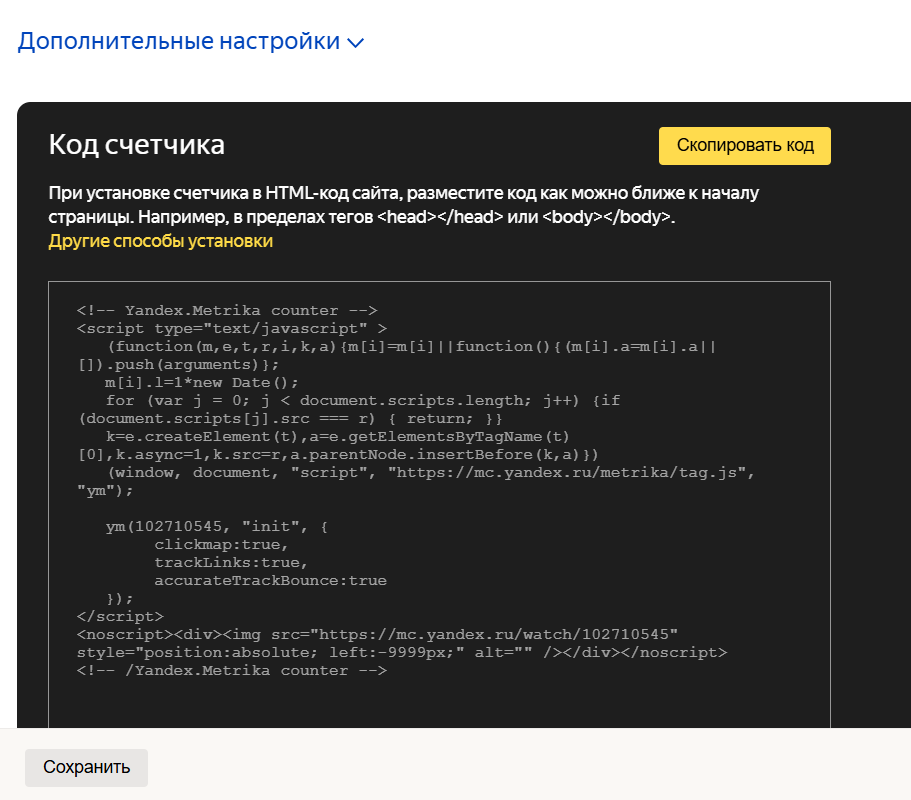Click the '<script type="text/javascript" >' line
Viewport: 911px width, 800px height.
232,328
